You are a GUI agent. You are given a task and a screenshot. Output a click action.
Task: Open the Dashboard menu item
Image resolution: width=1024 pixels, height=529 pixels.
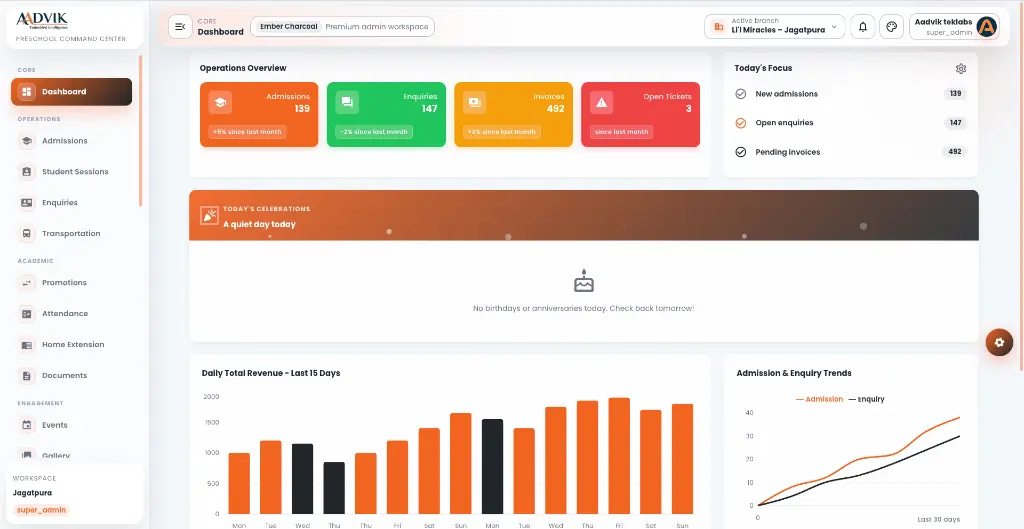(x=71, y=92)
